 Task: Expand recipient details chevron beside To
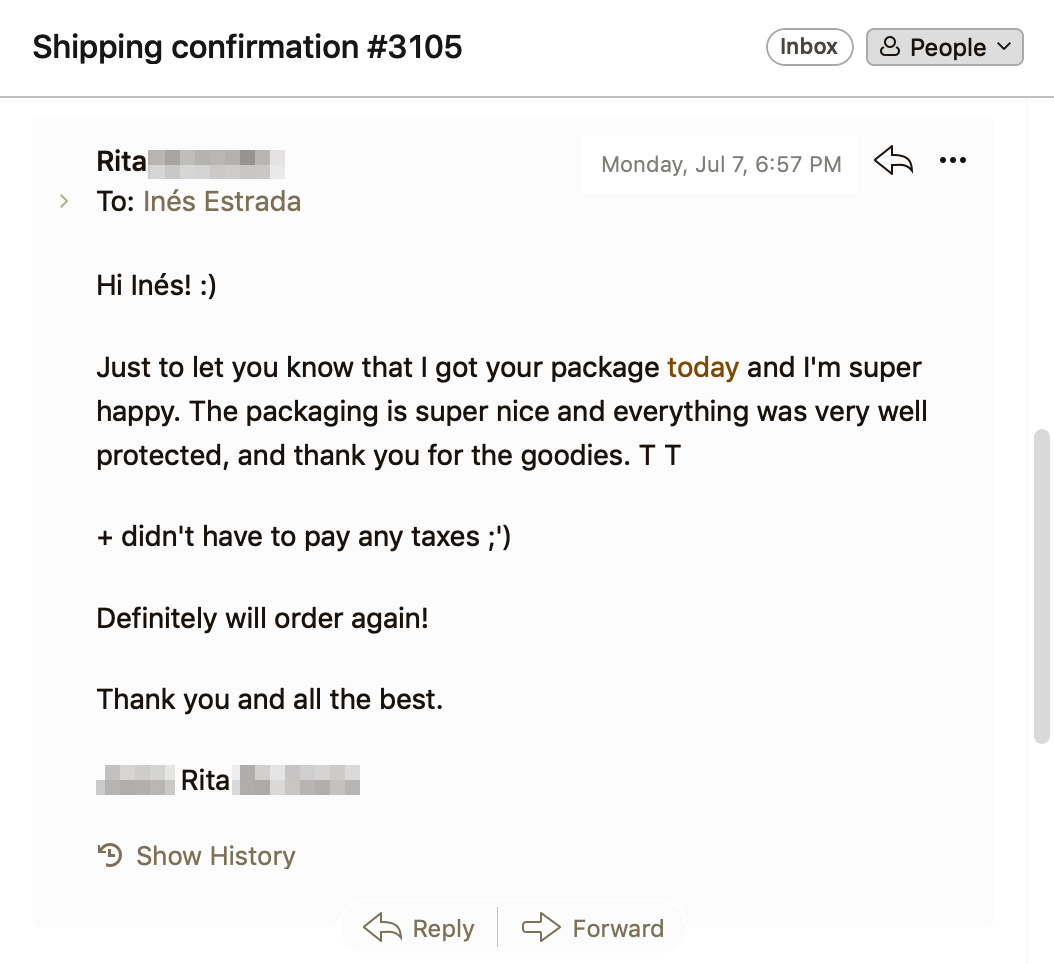[64, 202]
